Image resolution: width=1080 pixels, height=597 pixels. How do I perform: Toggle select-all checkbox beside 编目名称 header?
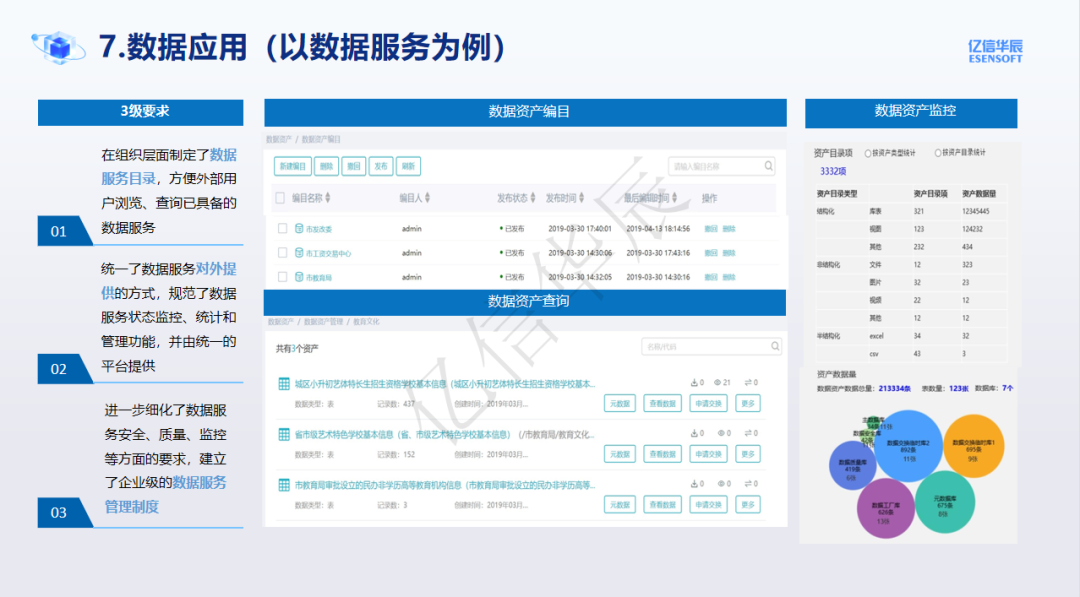point(281,198)
